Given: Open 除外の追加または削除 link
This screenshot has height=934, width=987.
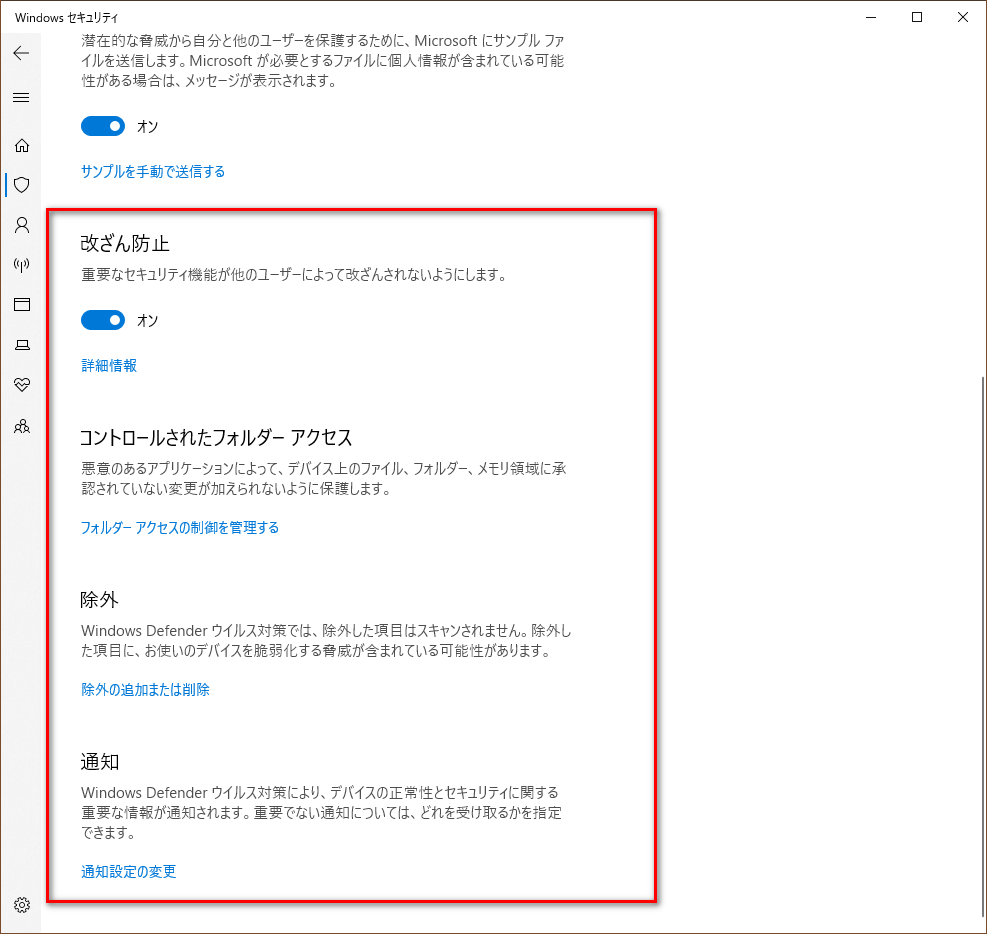Looking at the screenshot, I should click(146, 690).
